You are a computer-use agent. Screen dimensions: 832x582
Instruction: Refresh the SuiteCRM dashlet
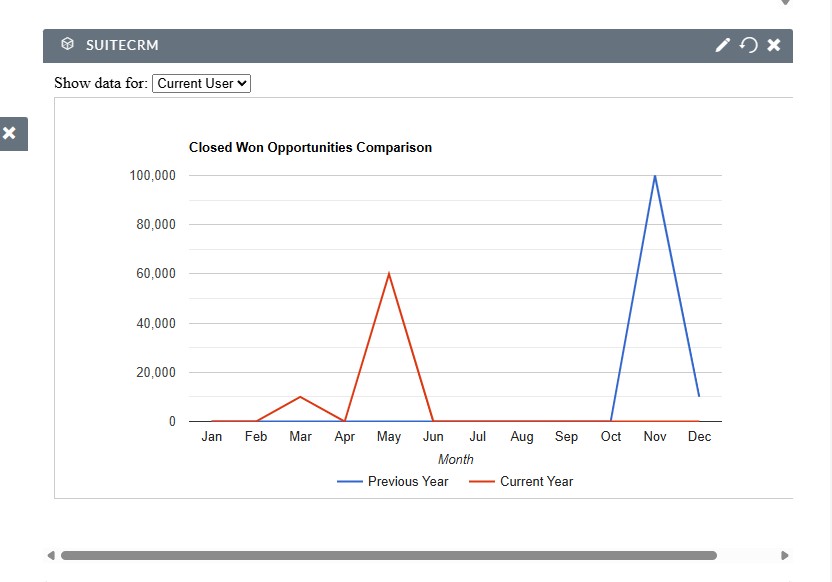click(748, 45)
